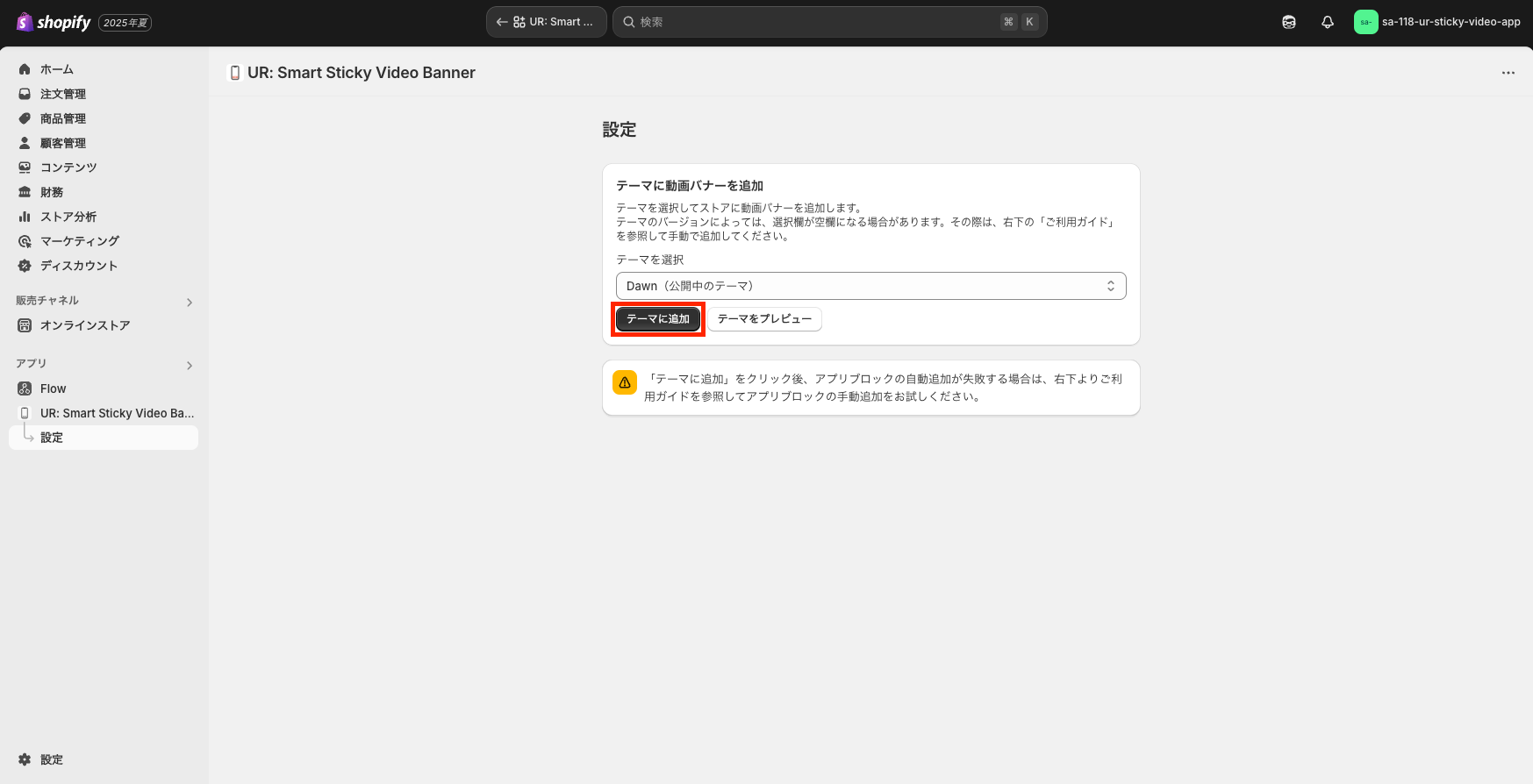
Task: Click the 注文管理 inbox icon
Action: 25,94
